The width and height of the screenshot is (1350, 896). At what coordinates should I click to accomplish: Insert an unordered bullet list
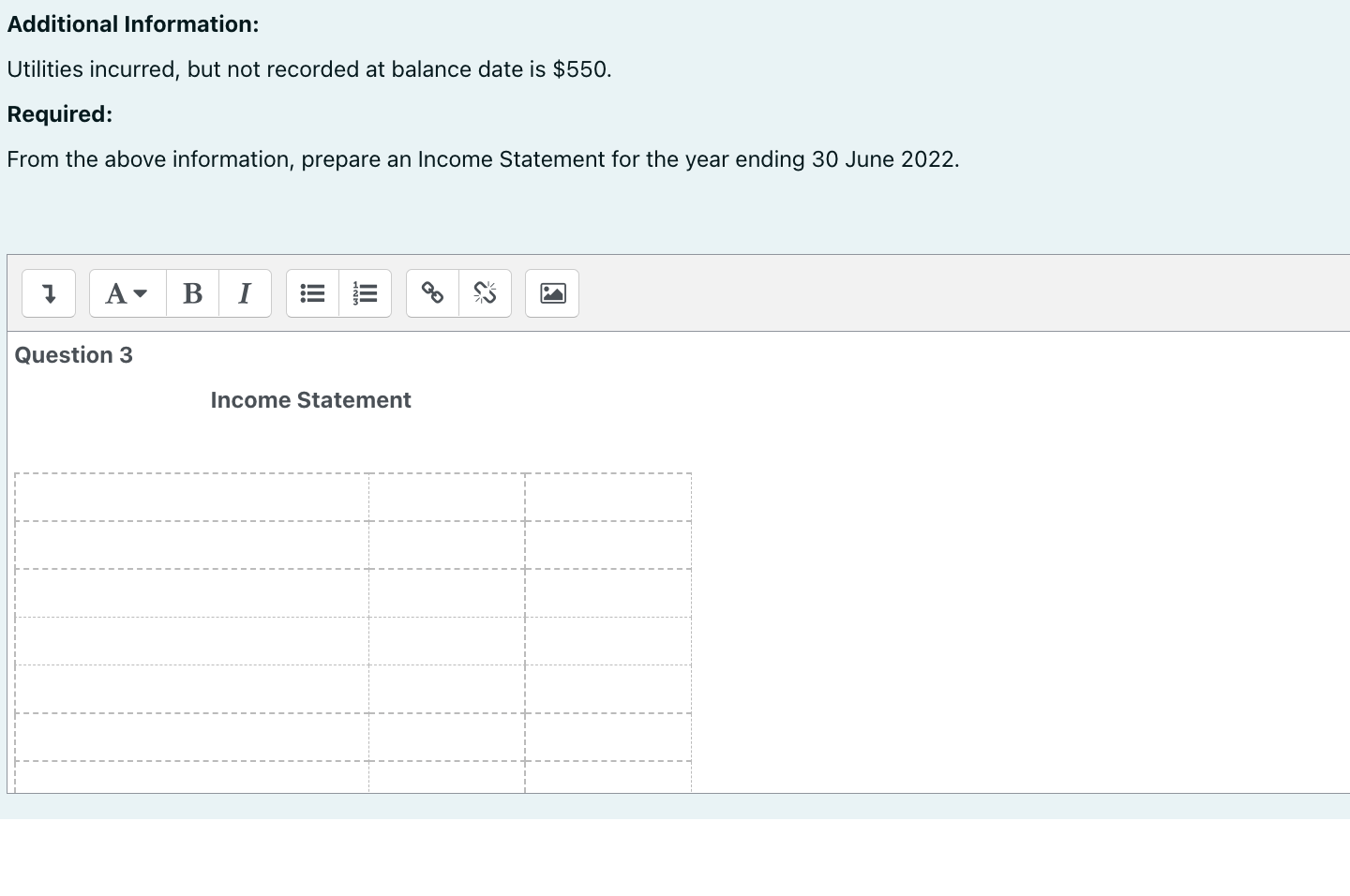[x=312, y=293]
